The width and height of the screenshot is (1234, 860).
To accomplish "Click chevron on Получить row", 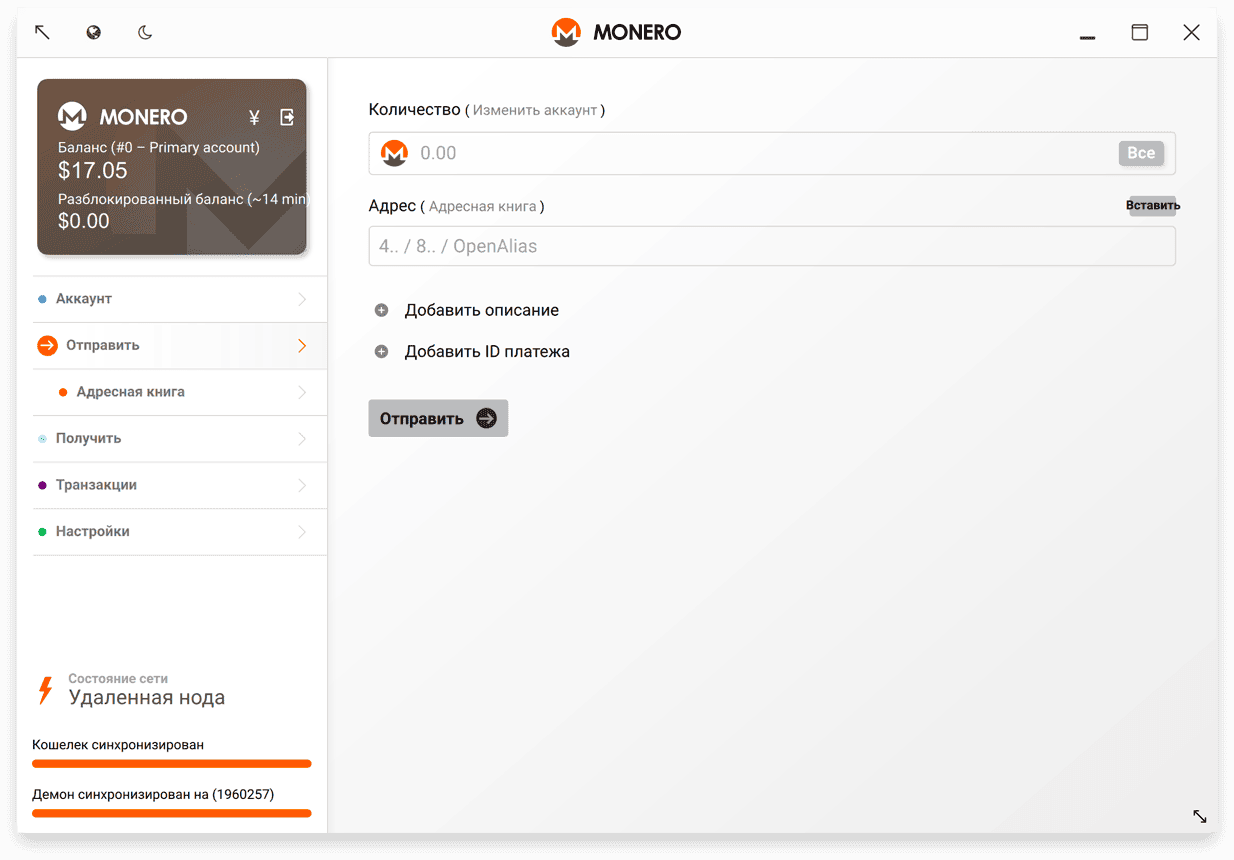I will (x=302, y=439).
